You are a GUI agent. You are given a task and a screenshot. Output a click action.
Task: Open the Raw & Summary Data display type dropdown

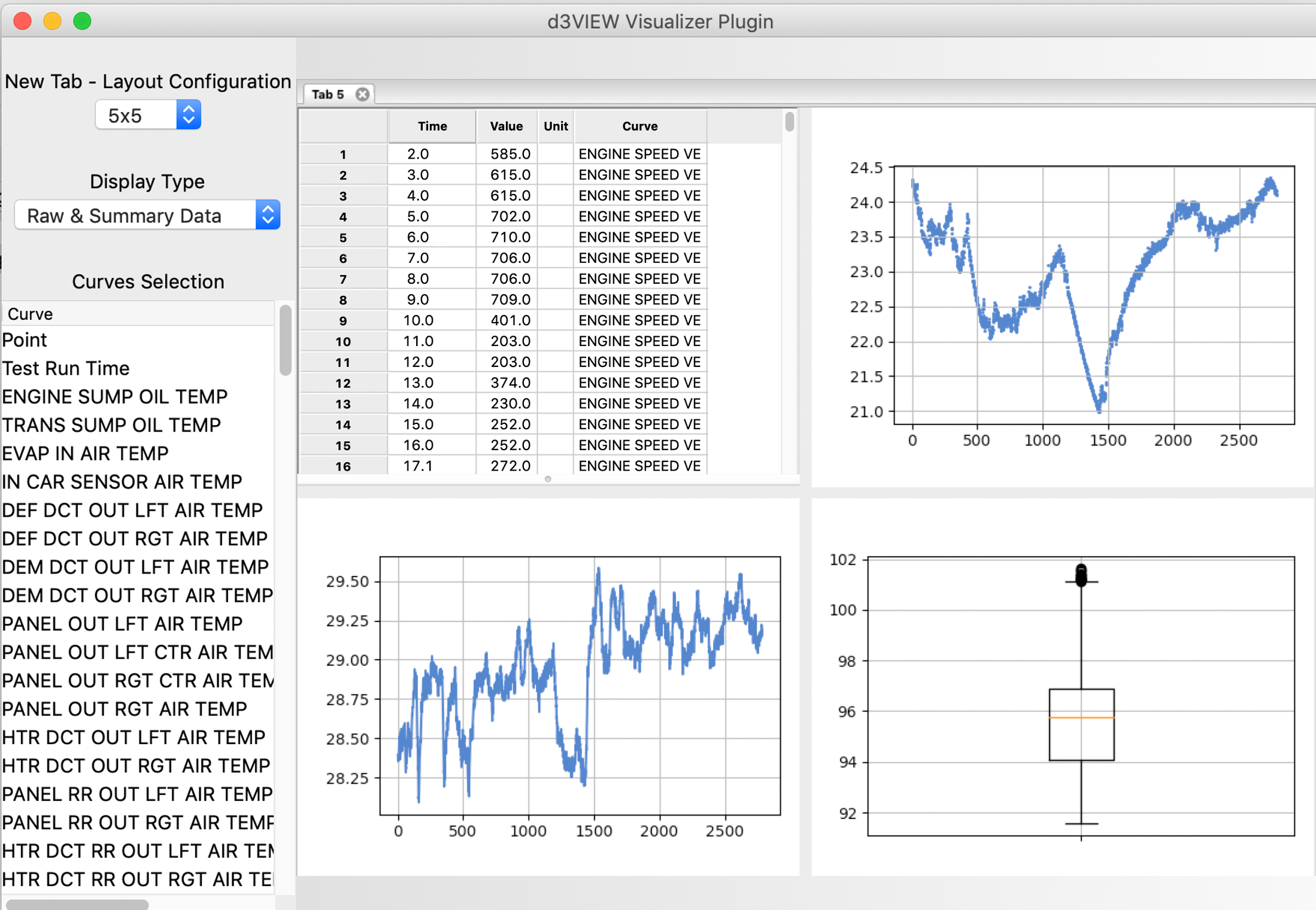click(x=147, y=215)
